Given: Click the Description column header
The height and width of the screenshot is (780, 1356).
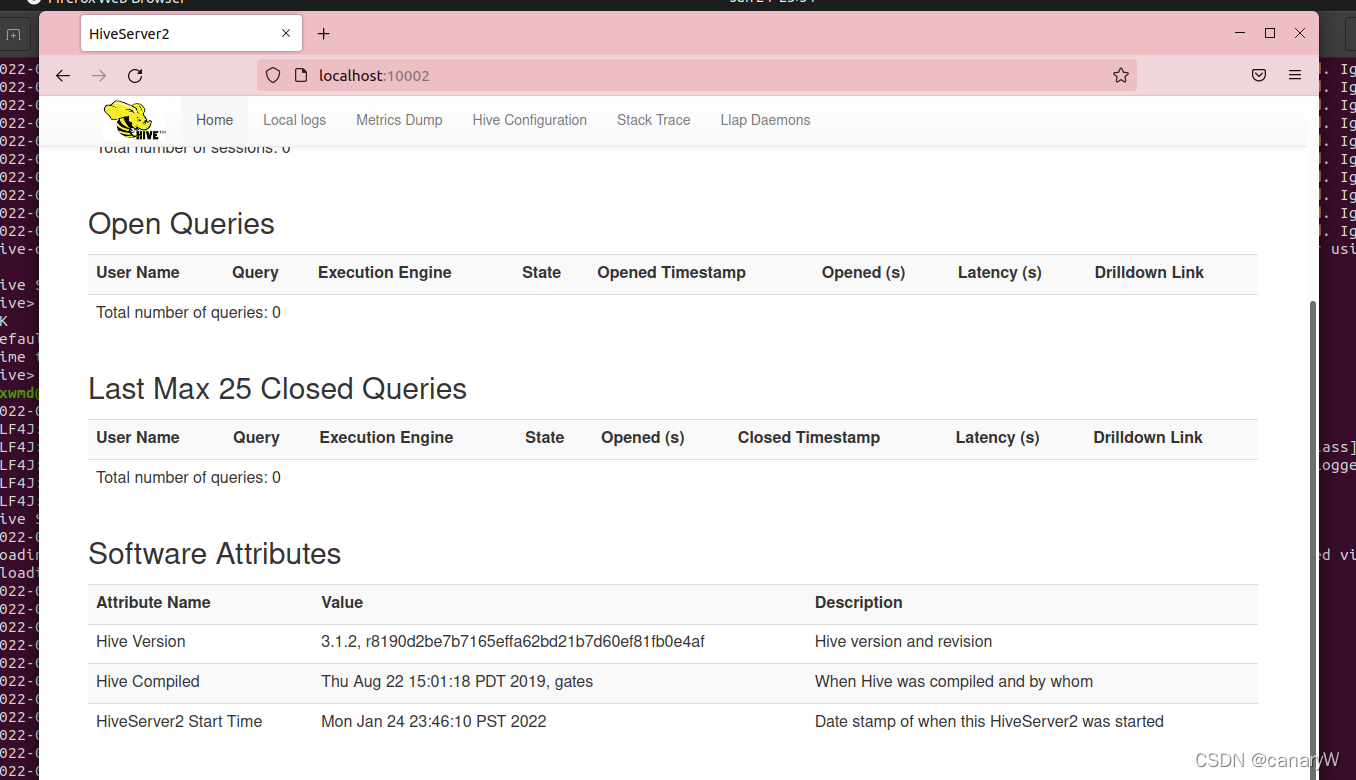Looking at the screenshot, I should tap(859, 603).
